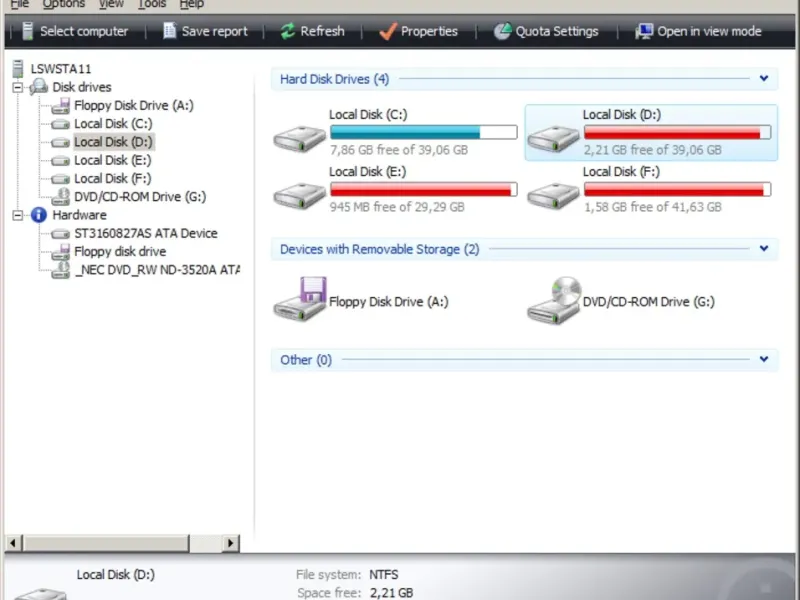The image size is (800, 600).
Task: Click the Local Disk (F:) red usage bar
Action: pos(678,189)
